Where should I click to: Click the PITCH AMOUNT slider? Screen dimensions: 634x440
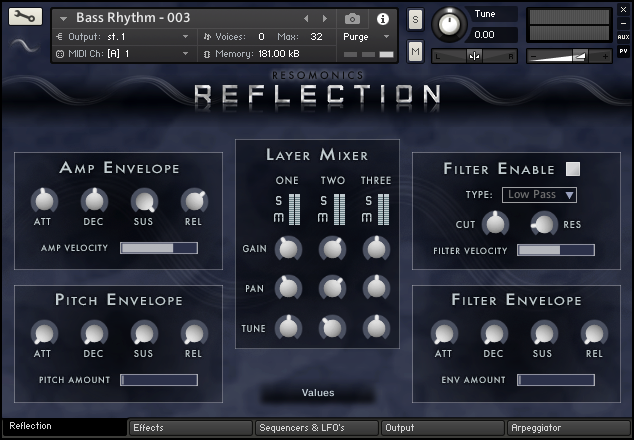click(x=159, y=380)
